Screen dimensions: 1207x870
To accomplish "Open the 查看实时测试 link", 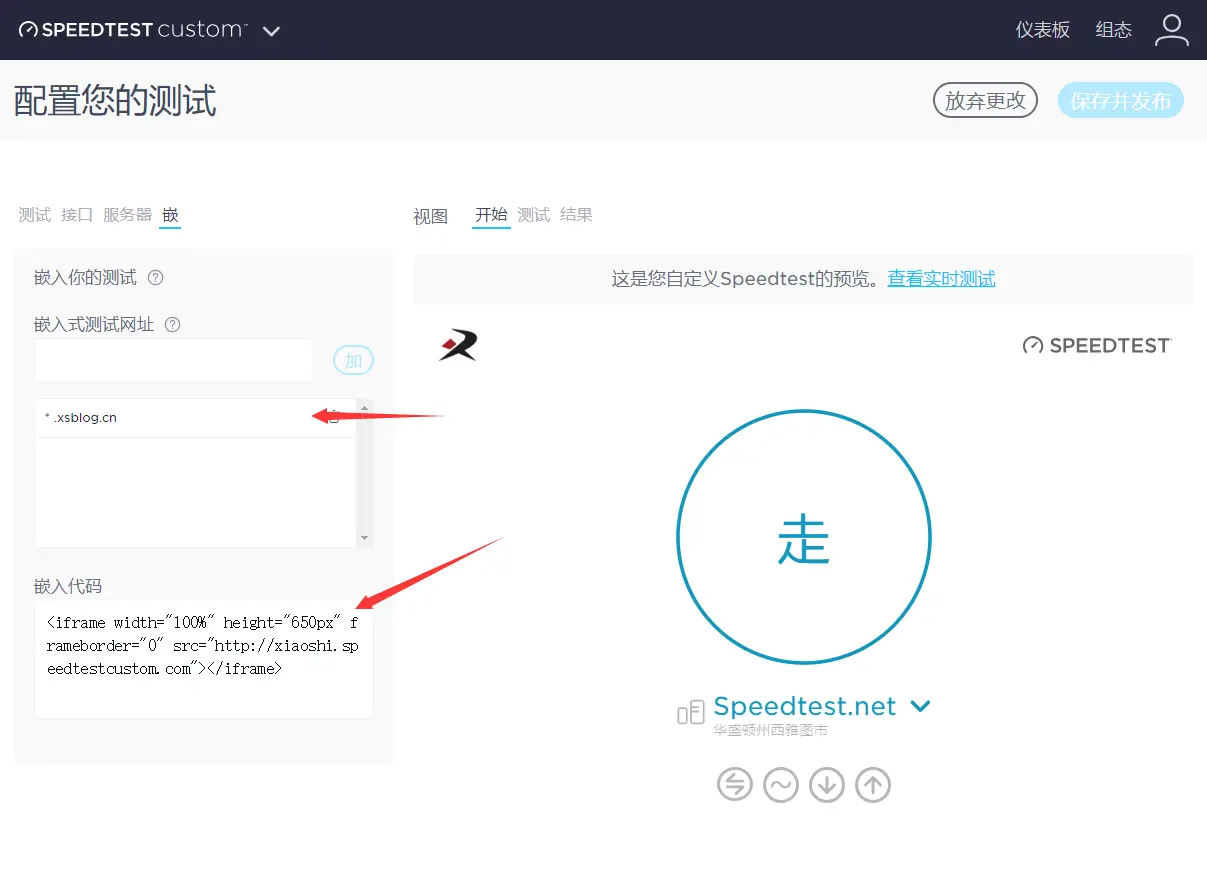I will [941, 279].
